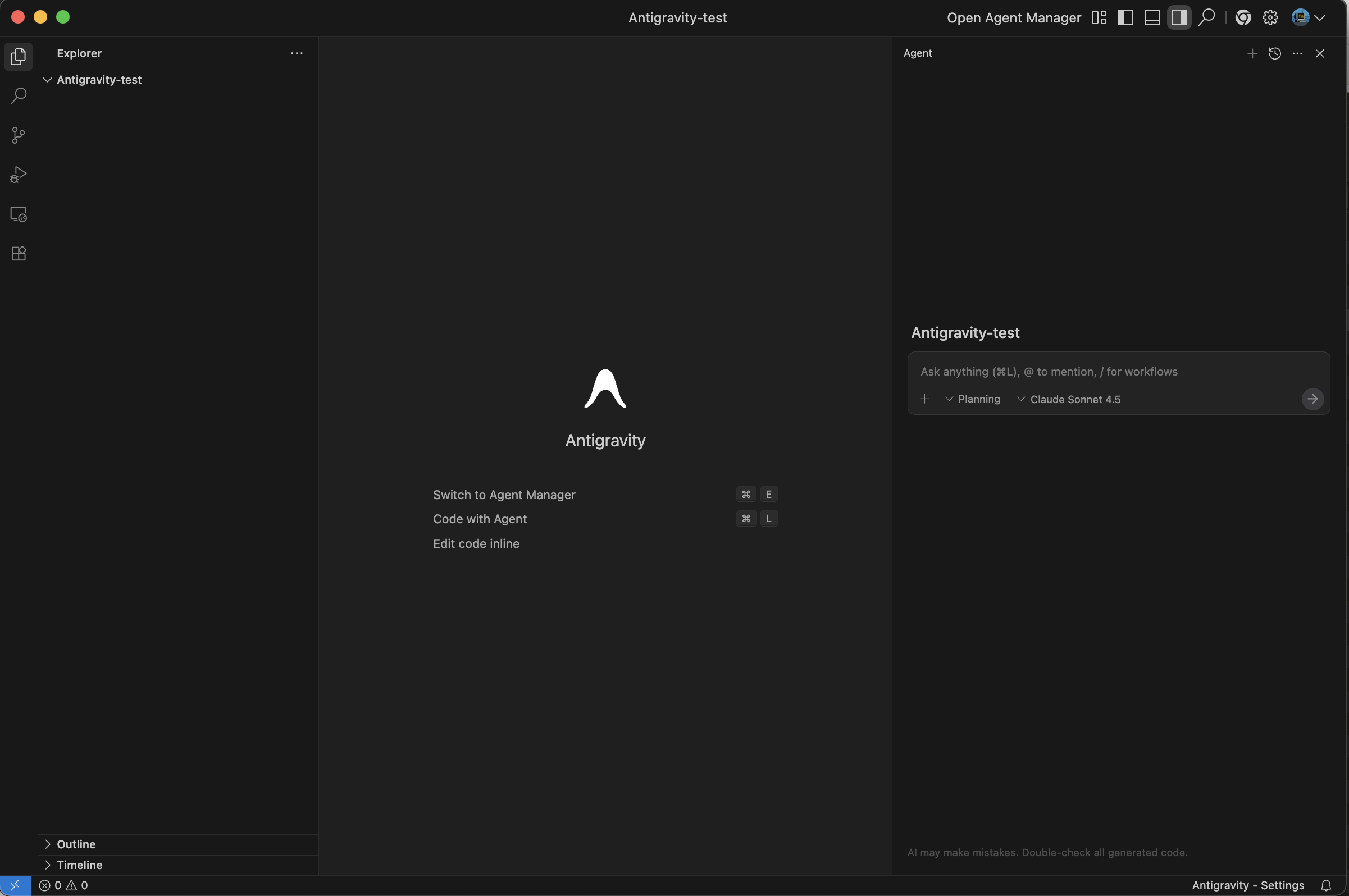Expand the Timeline section
The image size is (1349, 896).
point(79,865)
